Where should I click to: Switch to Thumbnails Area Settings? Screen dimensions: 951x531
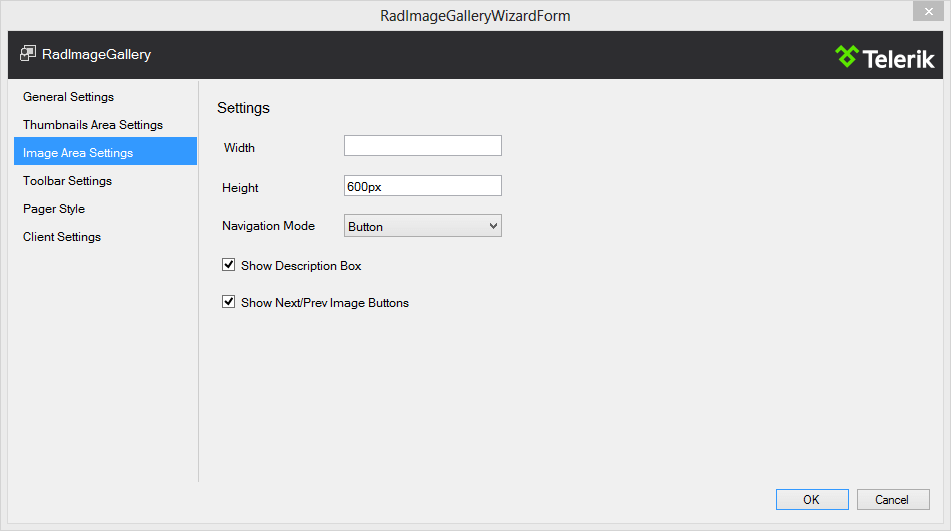tap(93, 125)
